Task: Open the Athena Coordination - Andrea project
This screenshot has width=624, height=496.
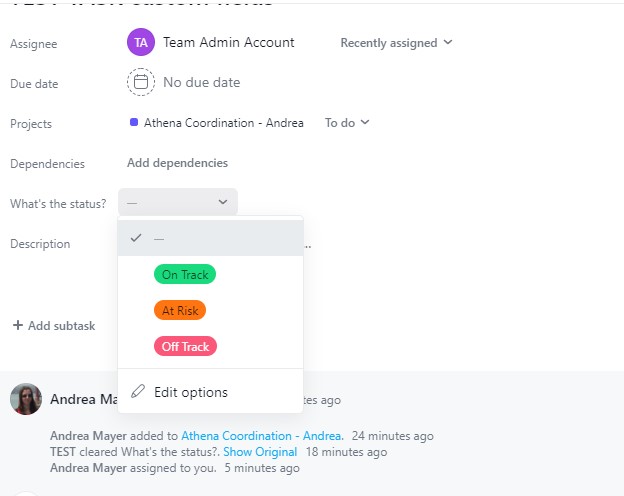Action: pyautogui.click(x=223, y=123)
